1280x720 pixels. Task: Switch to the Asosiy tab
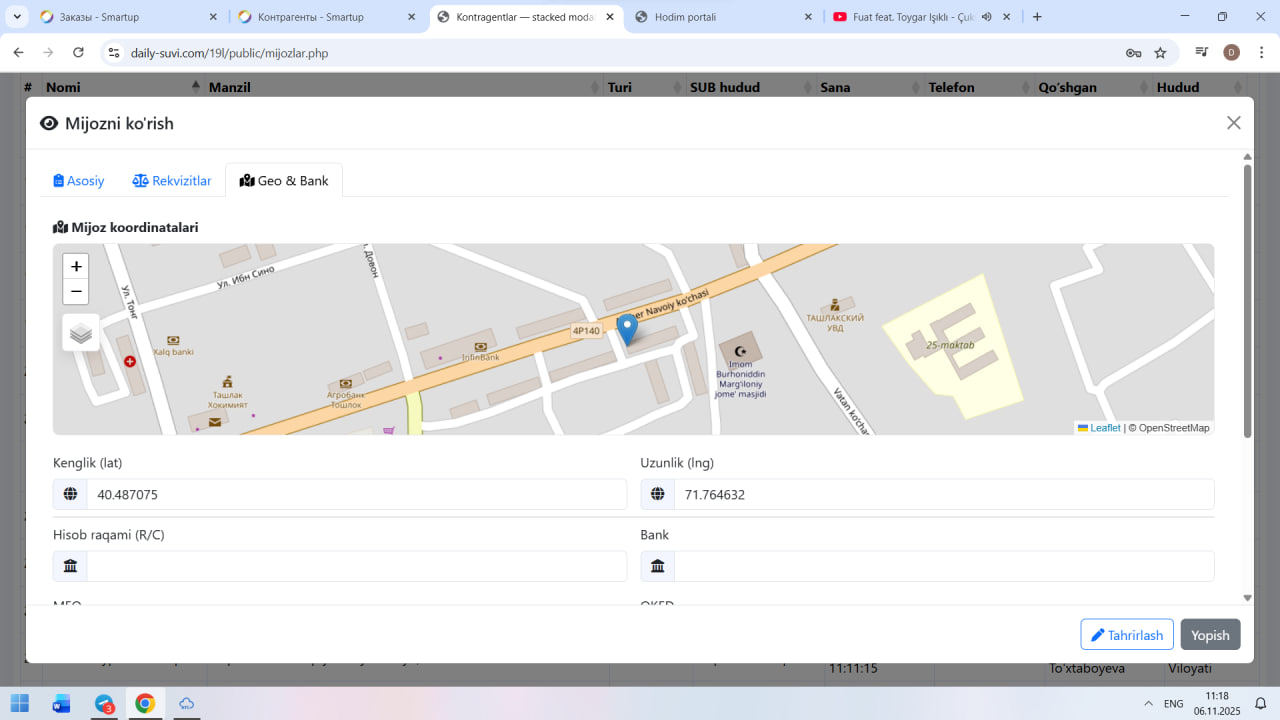point(79,181)
